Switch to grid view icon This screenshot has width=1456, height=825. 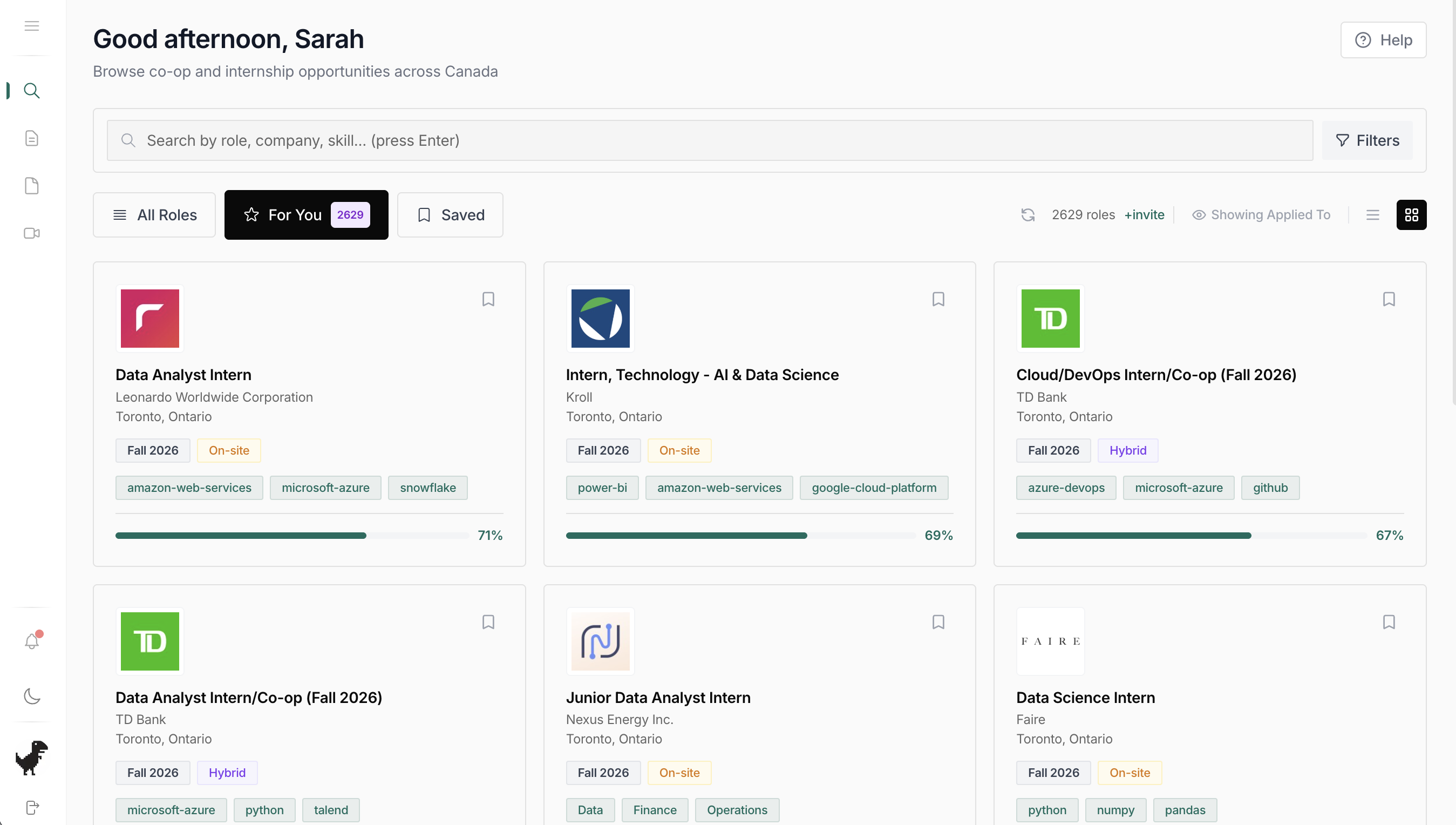[1411, 215]
